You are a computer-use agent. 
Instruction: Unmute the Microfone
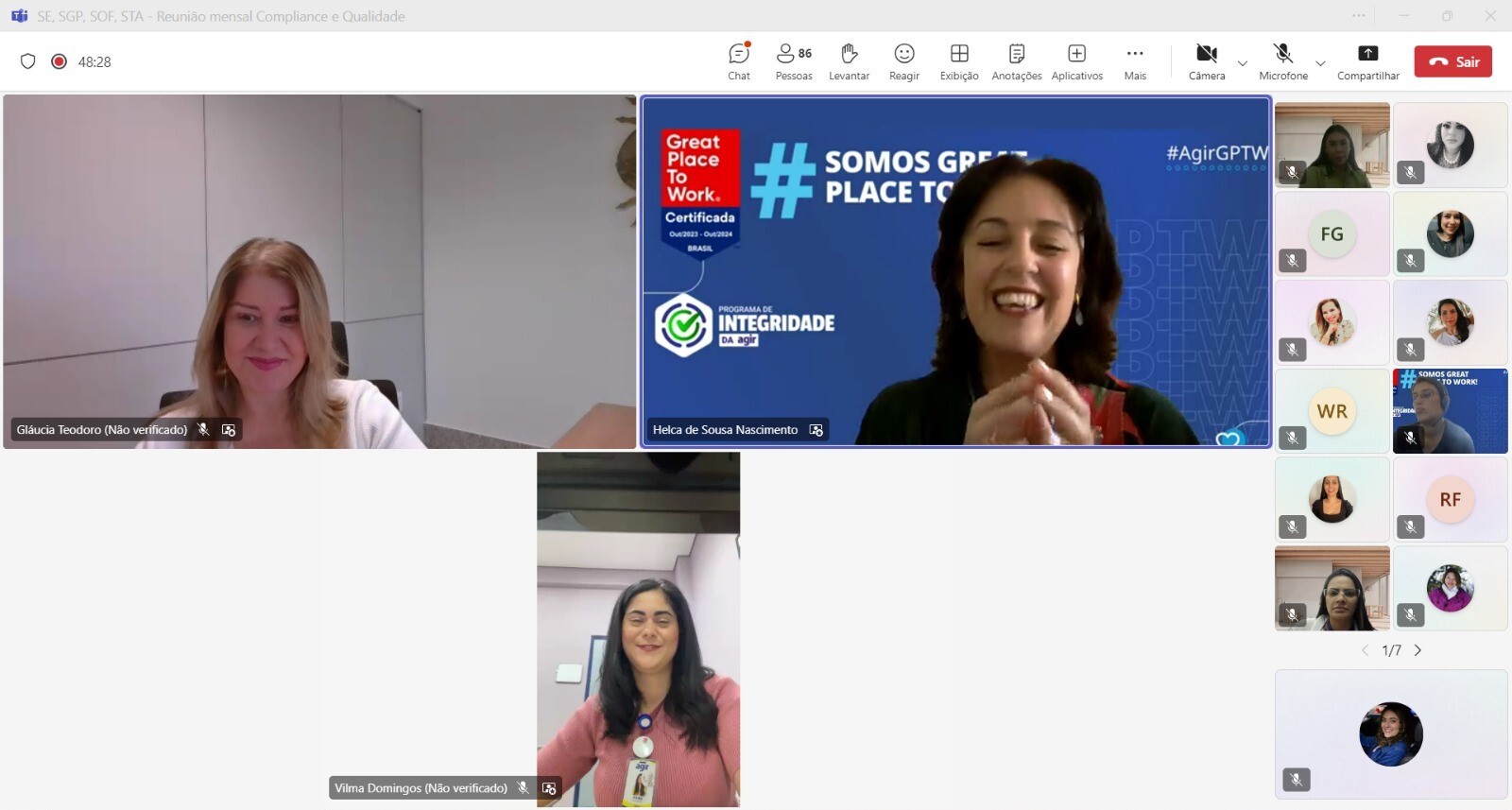pos(1283,61)
